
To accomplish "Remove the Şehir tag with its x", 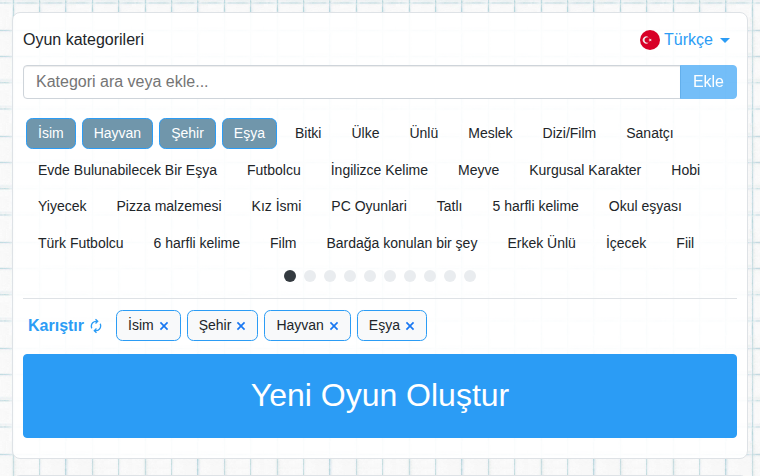I will [x=241, y=326].
